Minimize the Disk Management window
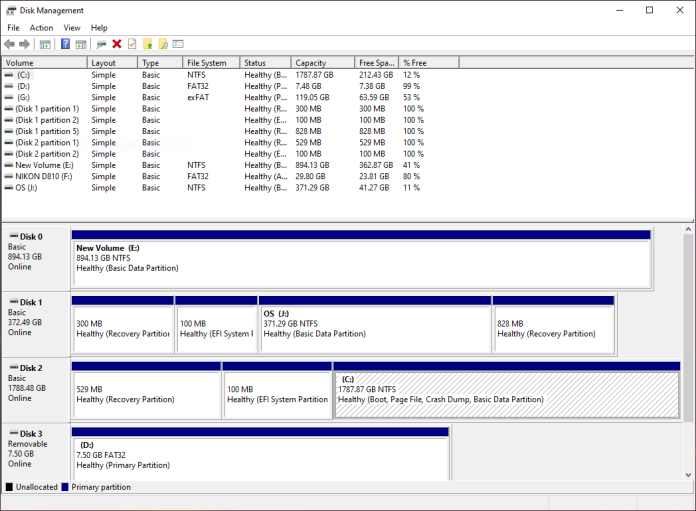 (x=620, y=10)
